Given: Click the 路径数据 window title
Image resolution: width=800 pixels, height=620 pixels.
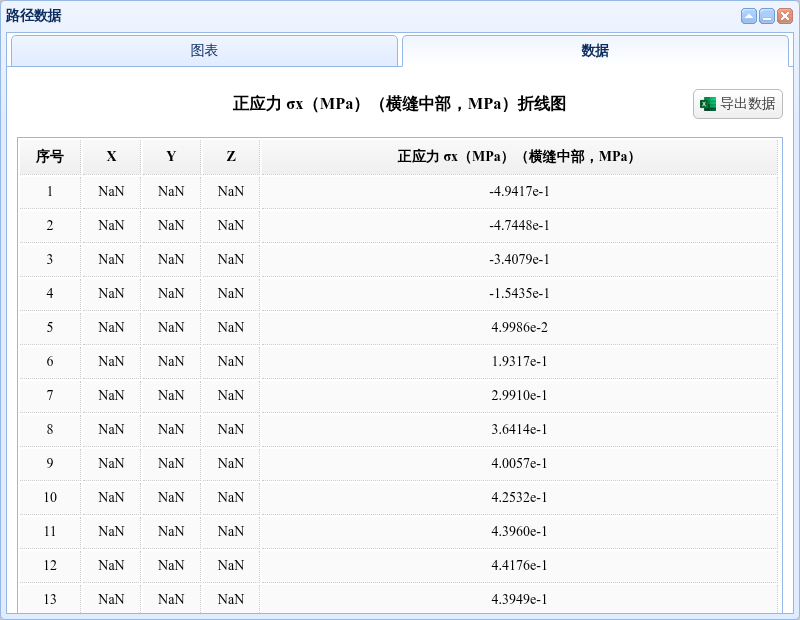Looking at the screenshot, I should 34,16.
